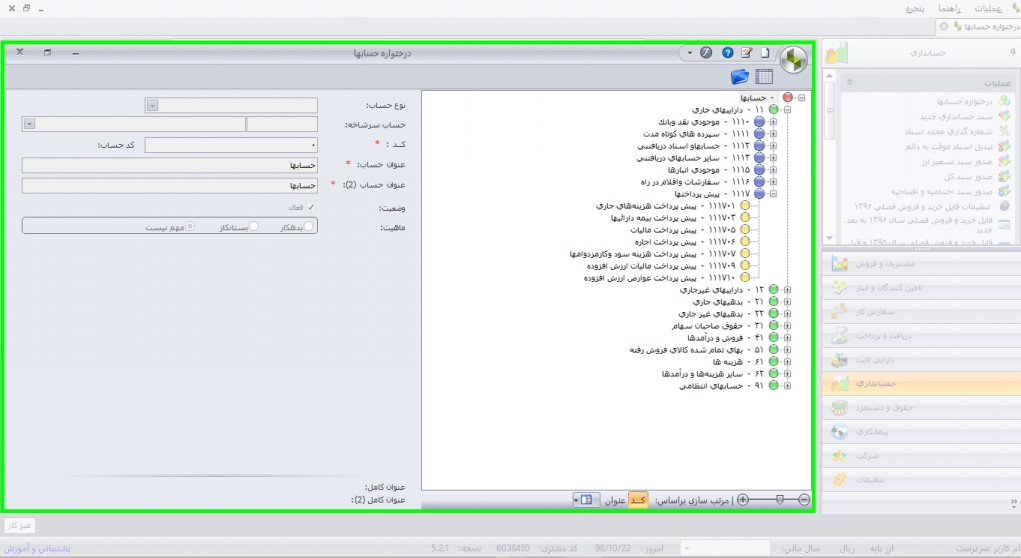Sort tree by عنوان toggle button
The image size is (1021, 558).
pyautogui.click(x=615, y=500)
